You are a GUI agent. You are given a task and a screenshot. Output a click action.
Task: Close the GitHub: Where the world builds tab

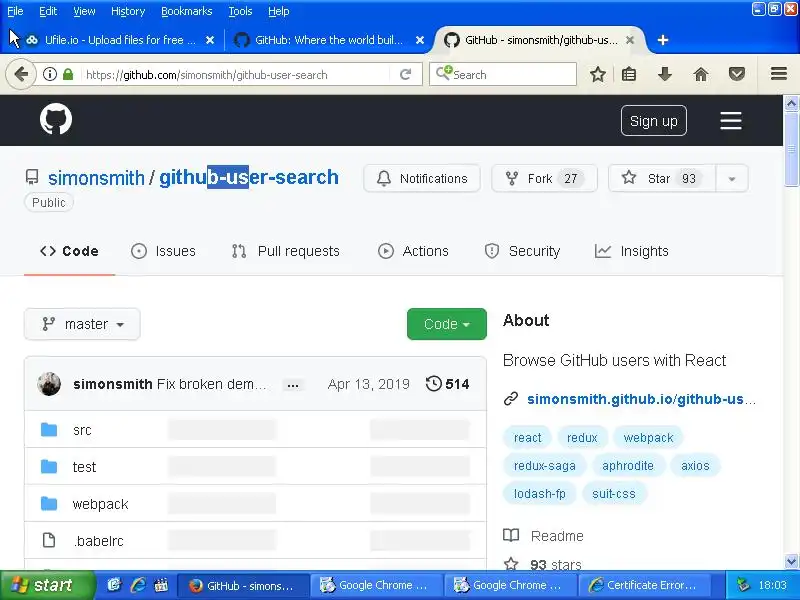tap(419, 40)
